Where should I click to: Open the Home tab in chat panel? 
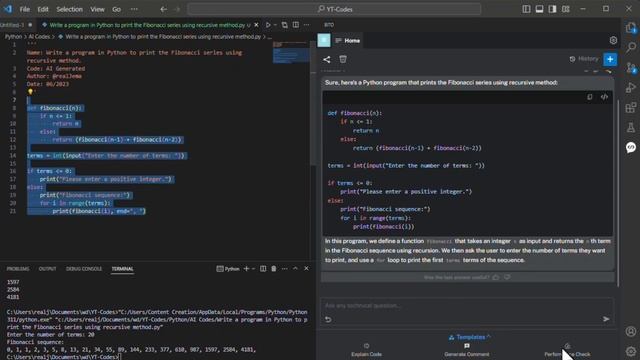[348, 40]
